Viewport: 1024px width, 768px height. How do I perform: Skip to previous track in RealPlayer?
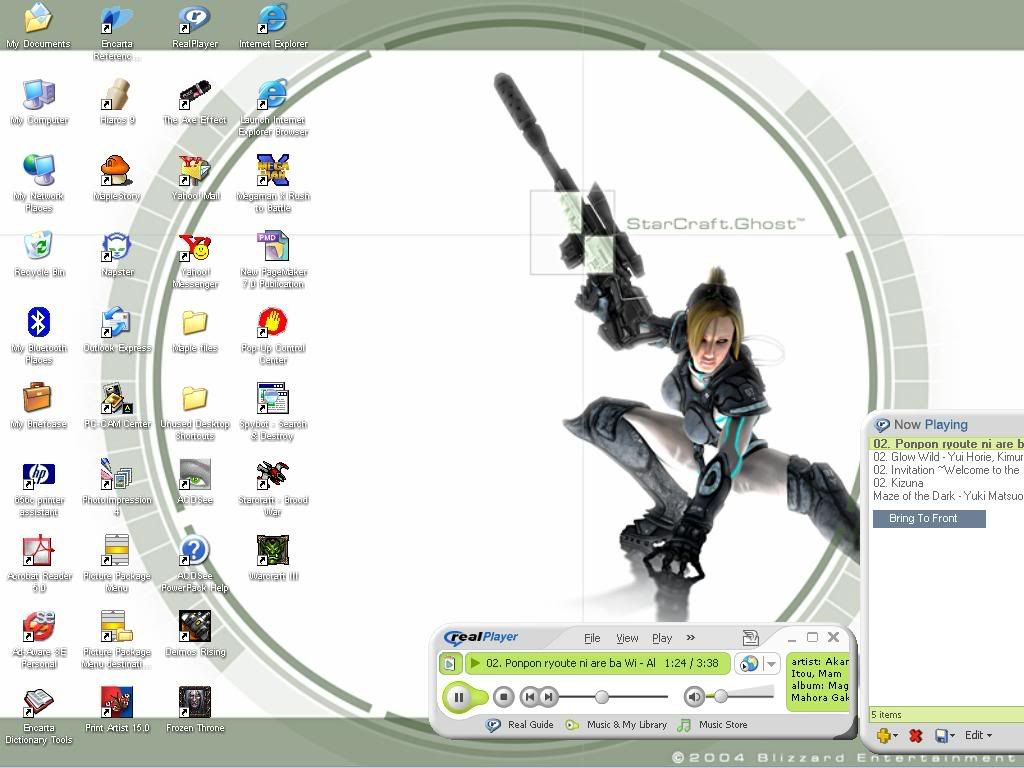(530, 697)
